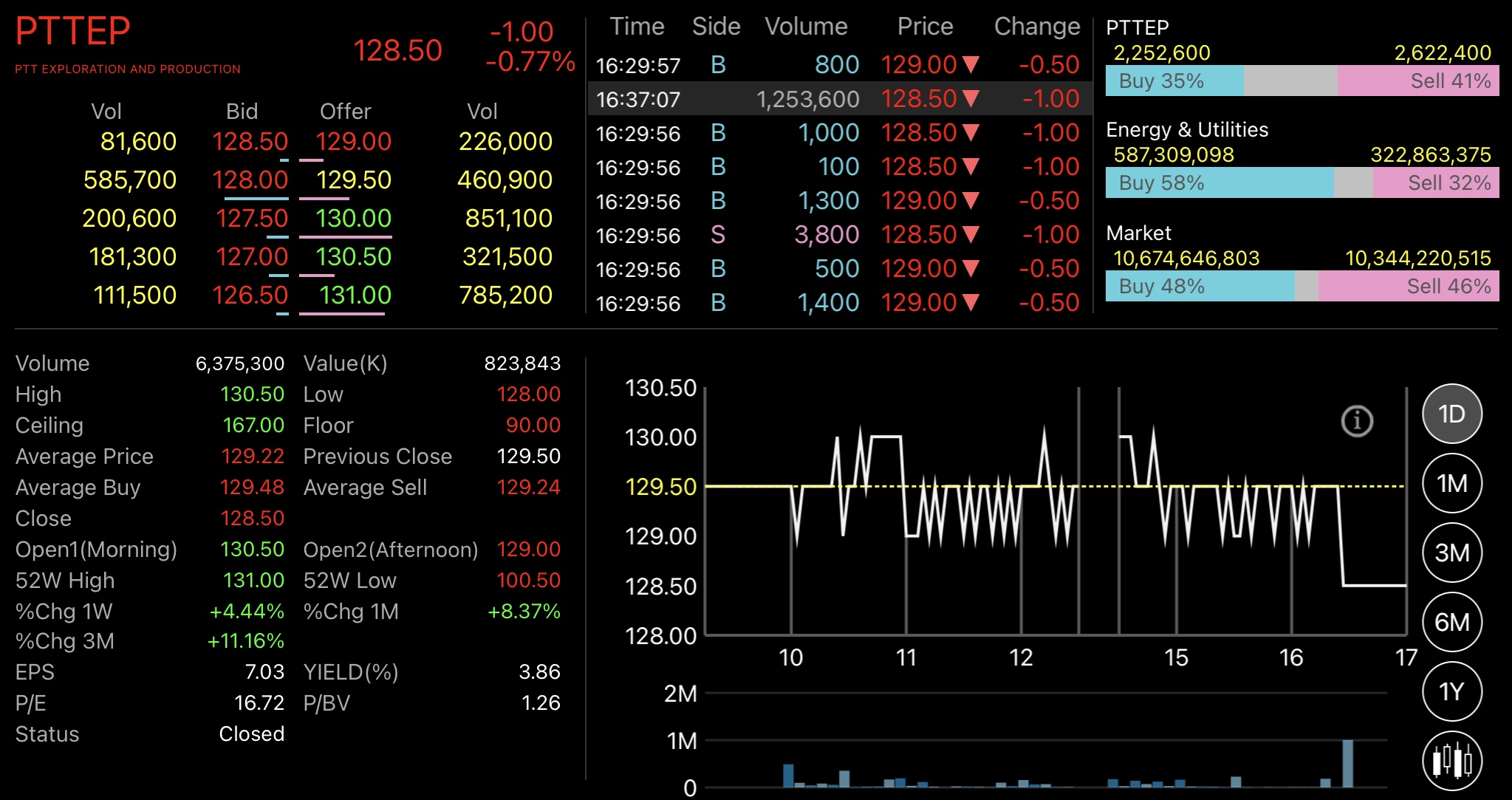Tap the Change column header in ticker
This screenshot has width=1512, height=800.
[1037, 27]
